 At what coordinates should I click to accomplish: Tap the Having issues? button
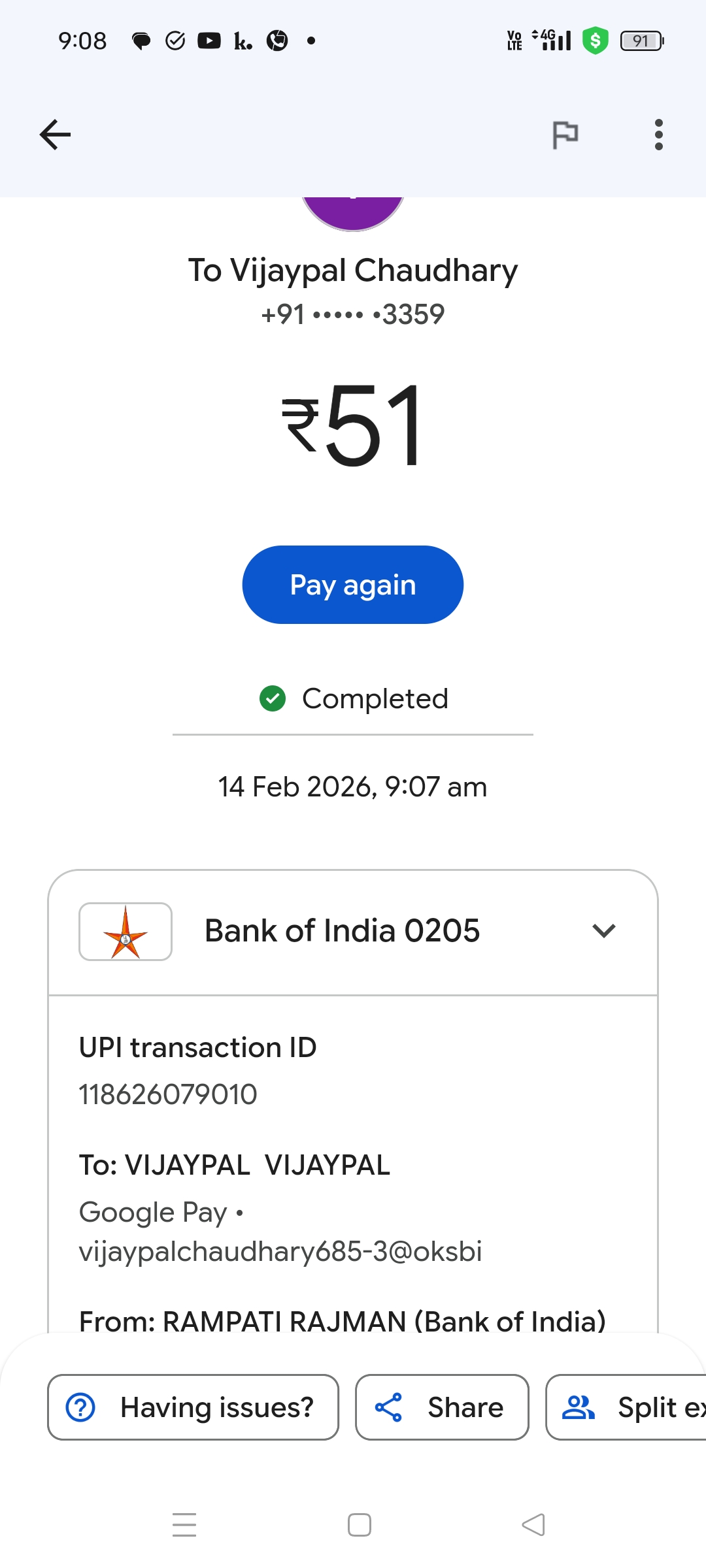click(x=193, y=1407)
